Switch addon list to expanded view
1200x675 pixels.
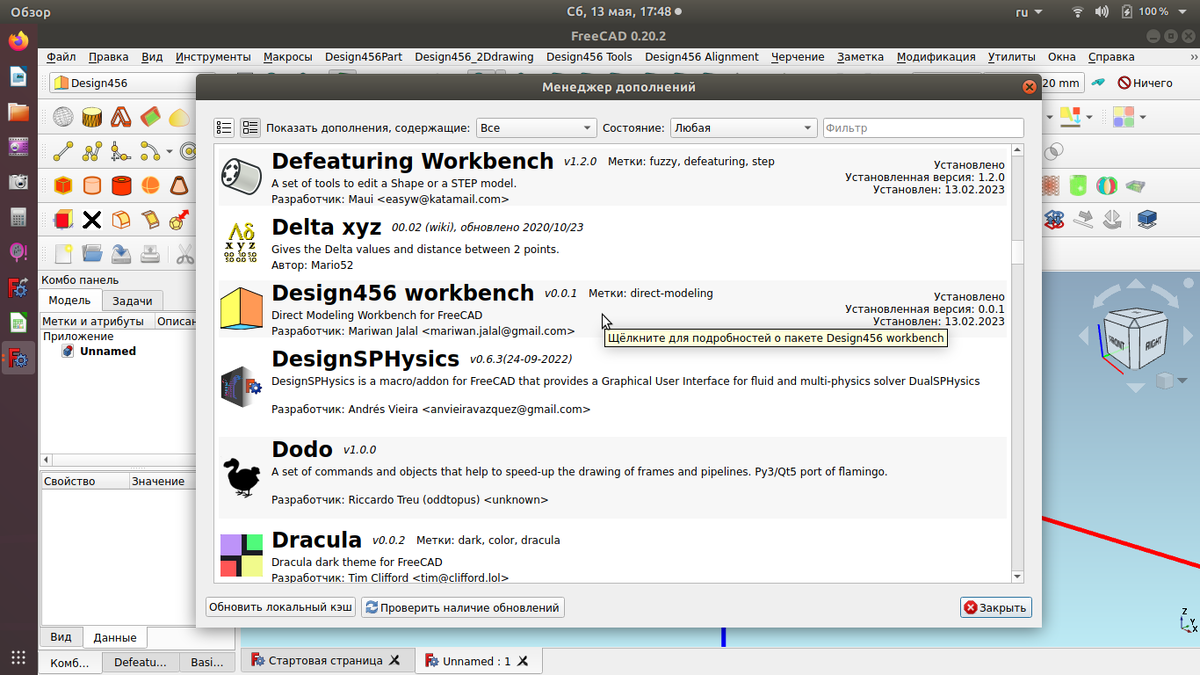click(x=250, y=128)
